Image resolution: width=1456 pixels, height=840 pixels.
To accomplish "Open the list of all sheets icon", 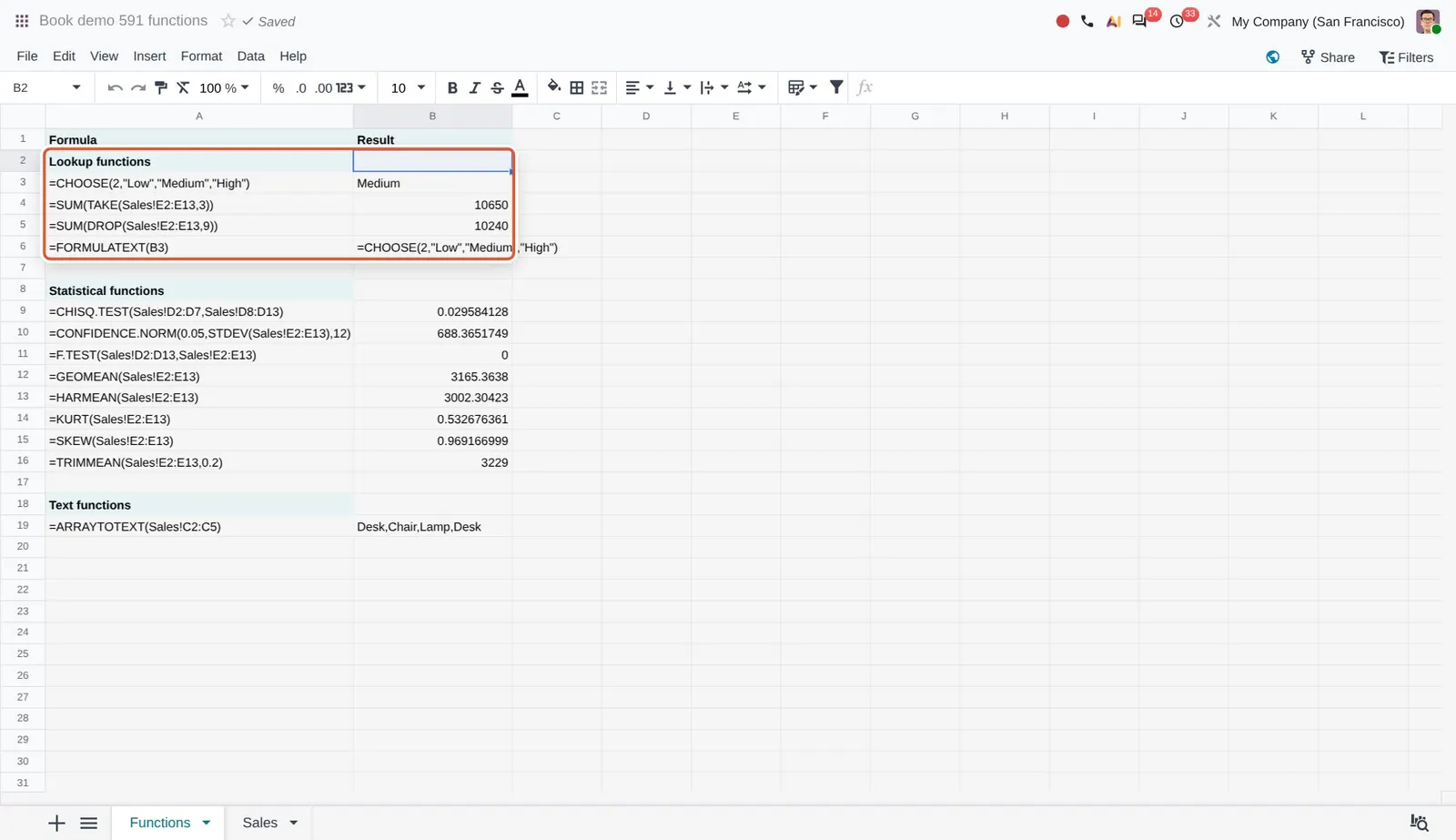I will 88,823.
